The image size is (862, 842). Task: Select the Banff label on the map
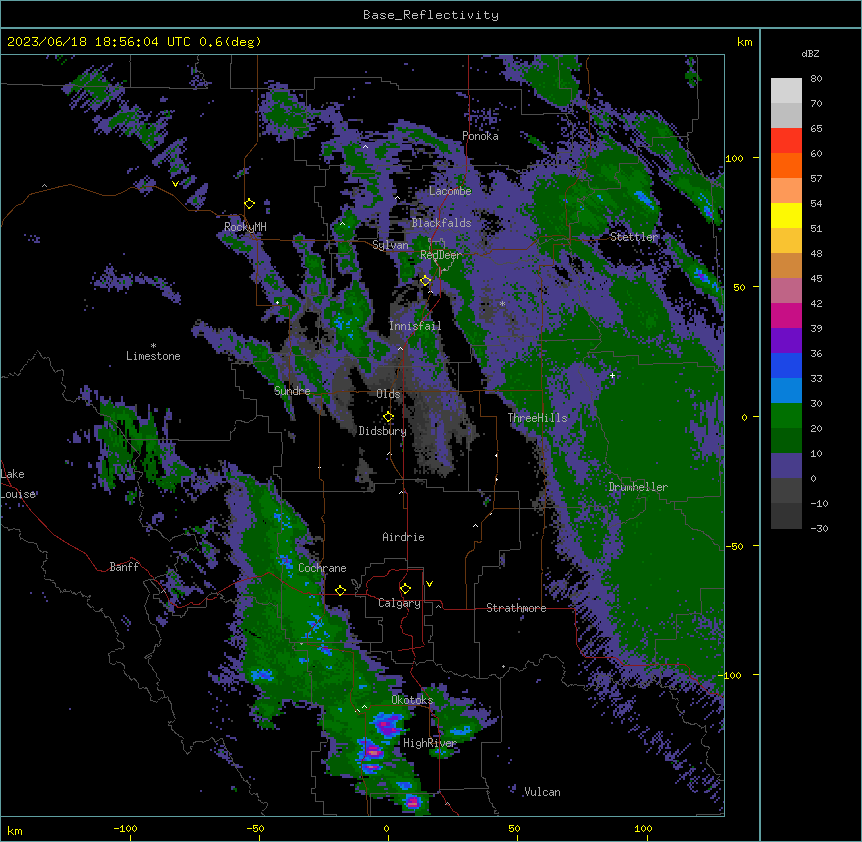(x=124, y=567)
